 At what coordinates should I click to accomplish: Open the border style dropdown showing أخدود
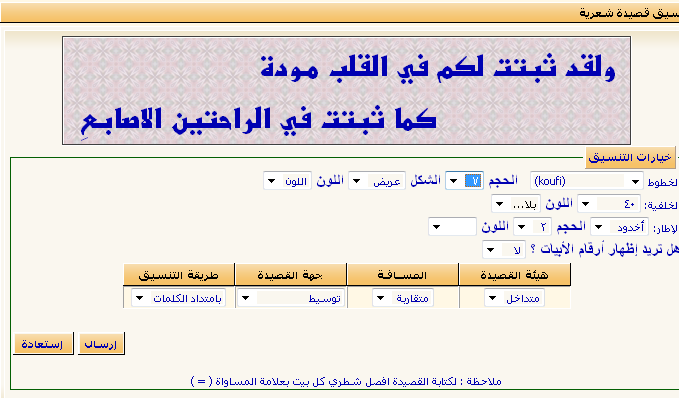click(620, 227)
